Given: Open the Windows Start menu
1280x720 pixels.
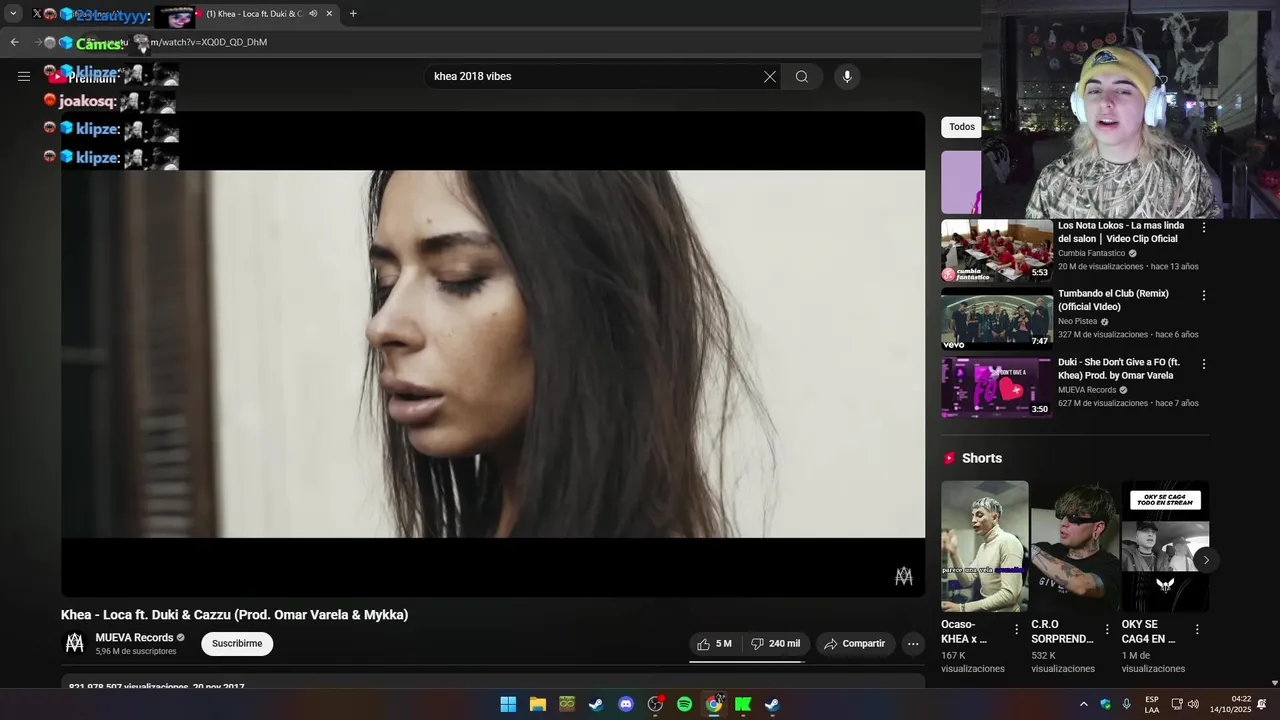Looking at the screenshot, I should (508, 704).
